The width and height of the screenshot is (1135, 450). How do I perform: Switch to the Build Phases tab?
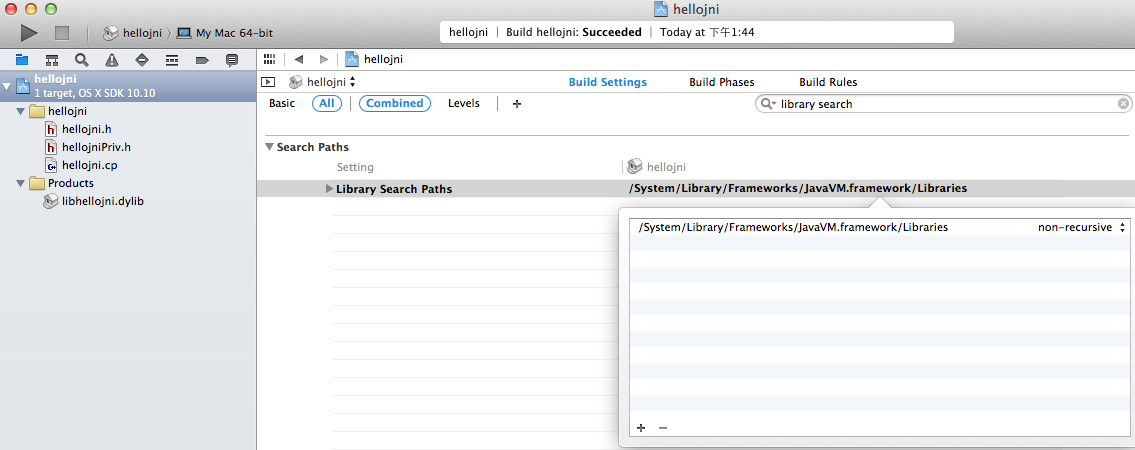pyautogui.click(x=721, y=82)
